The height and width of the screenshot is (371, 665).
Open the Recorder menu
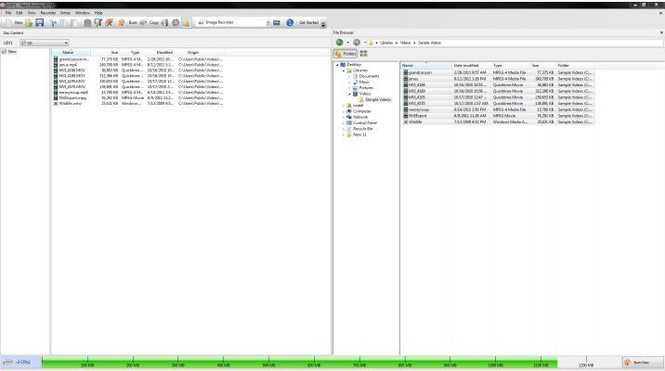click(48, 13)
